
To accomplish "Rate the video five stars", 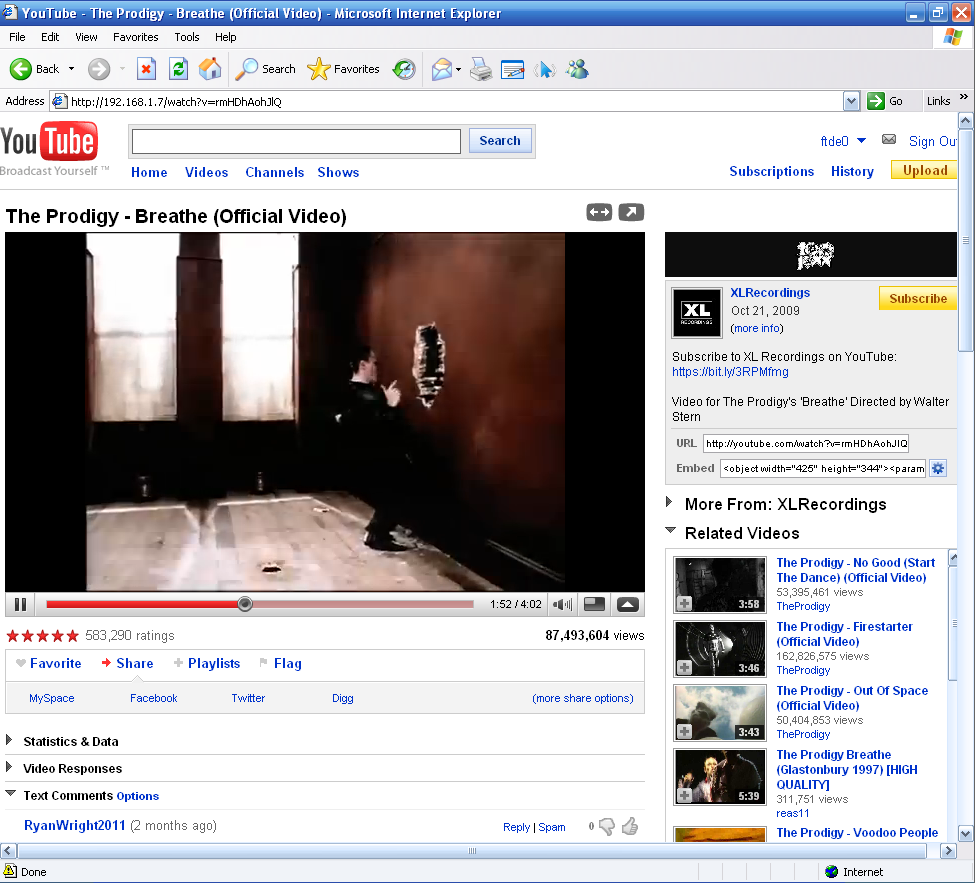I will [73, 636].
